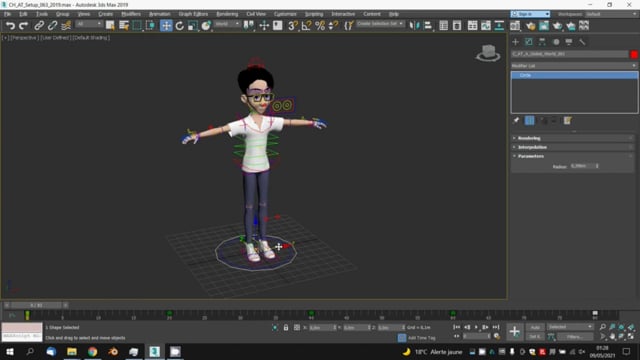Image resolution: width=640 pixels, height=360 pixels.
Task: Click Auto Key button
Action: click(535, 327)
